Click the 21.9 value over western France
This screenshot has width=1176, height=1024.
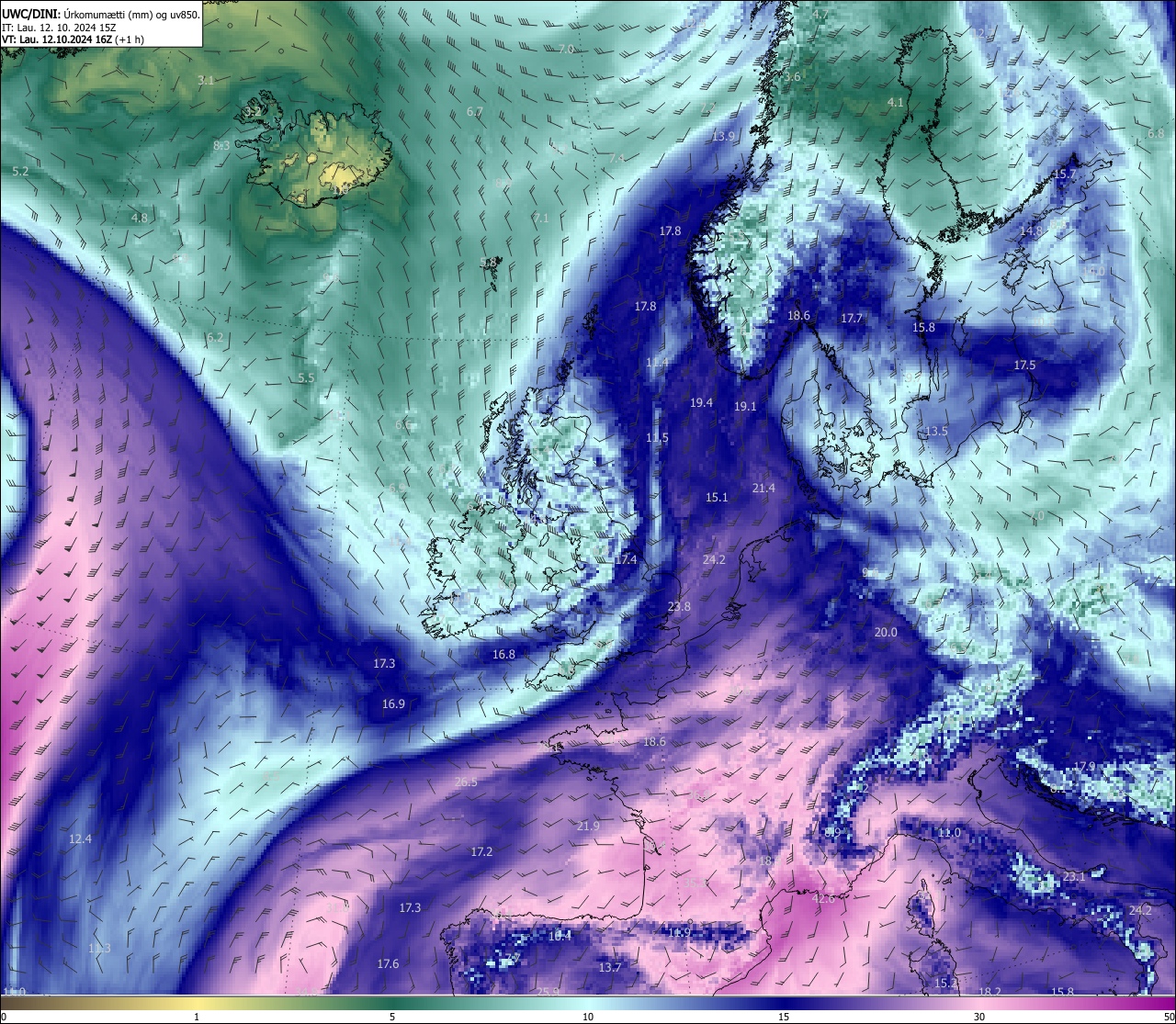(x=588, y=827)
